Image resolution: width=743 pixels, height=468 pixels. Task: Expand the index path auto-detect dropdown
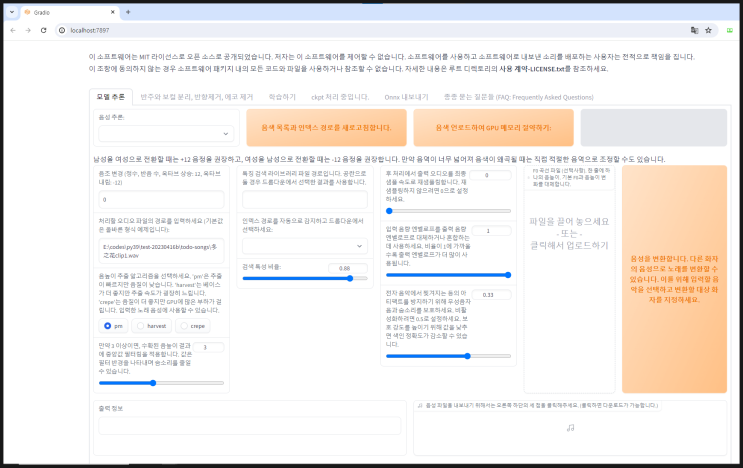304,246
